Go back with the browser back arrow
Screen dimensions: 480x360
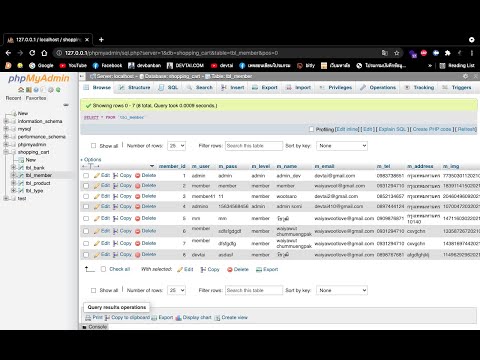pos(8,53)
